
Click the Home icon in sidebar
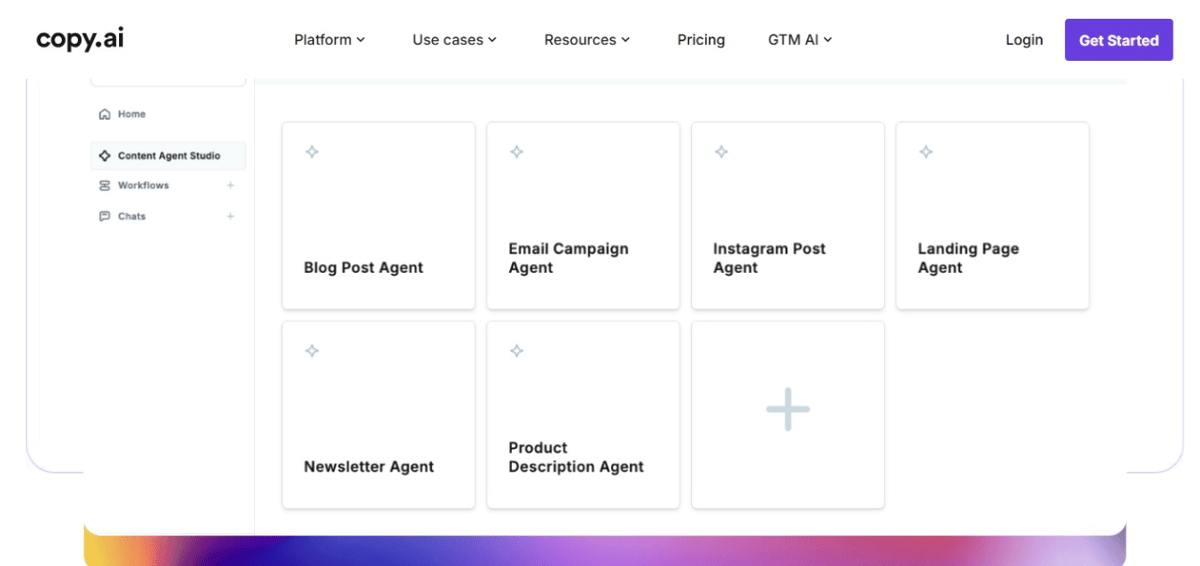point(105,115)
